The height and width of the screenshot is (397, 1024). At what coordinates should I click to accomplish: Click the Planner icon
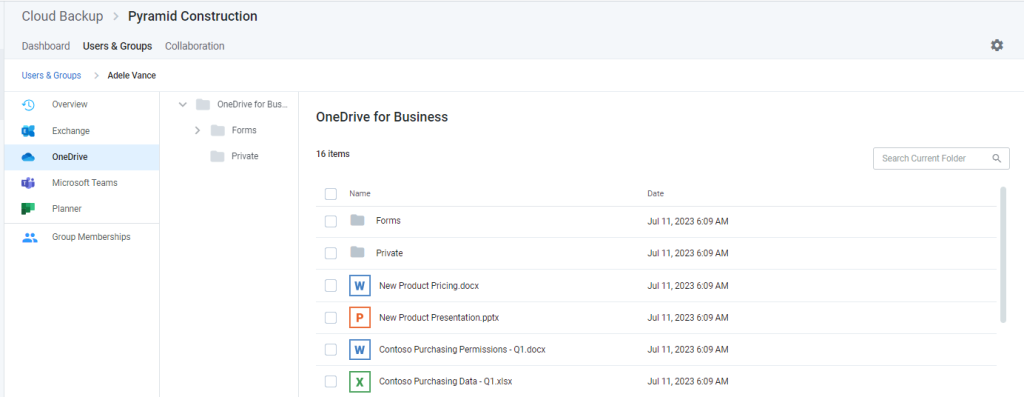(28, 209)
